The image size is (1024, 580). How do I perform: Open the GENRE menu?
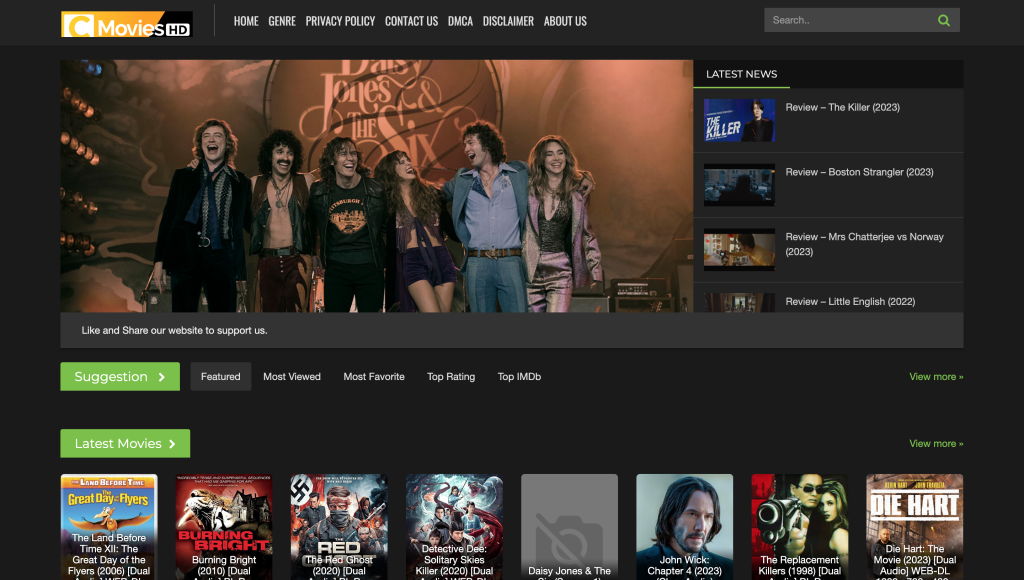pyautogui.click(x=282, y=21)
